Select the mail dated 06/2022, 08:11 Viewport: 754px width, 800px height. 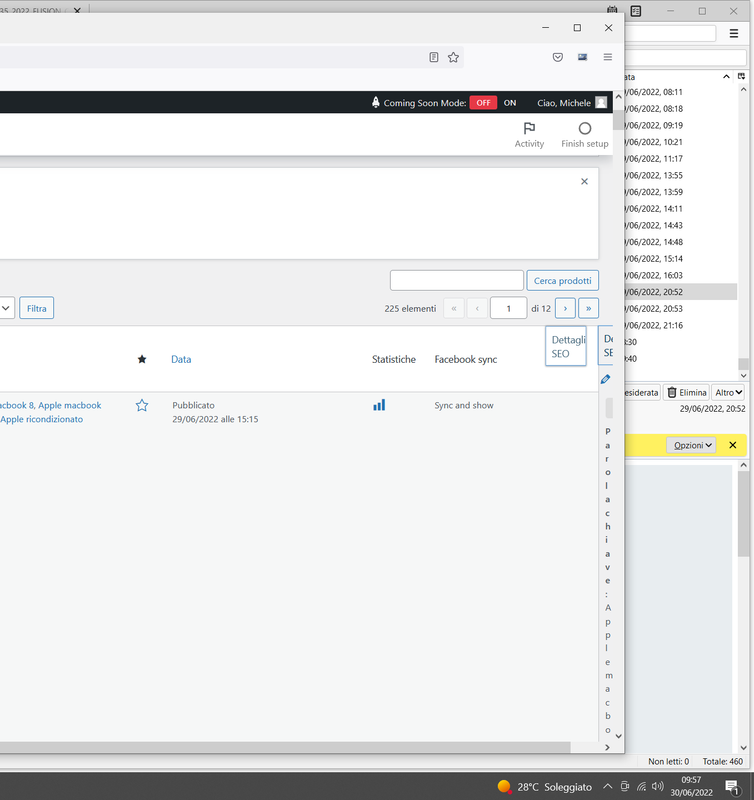681,92
